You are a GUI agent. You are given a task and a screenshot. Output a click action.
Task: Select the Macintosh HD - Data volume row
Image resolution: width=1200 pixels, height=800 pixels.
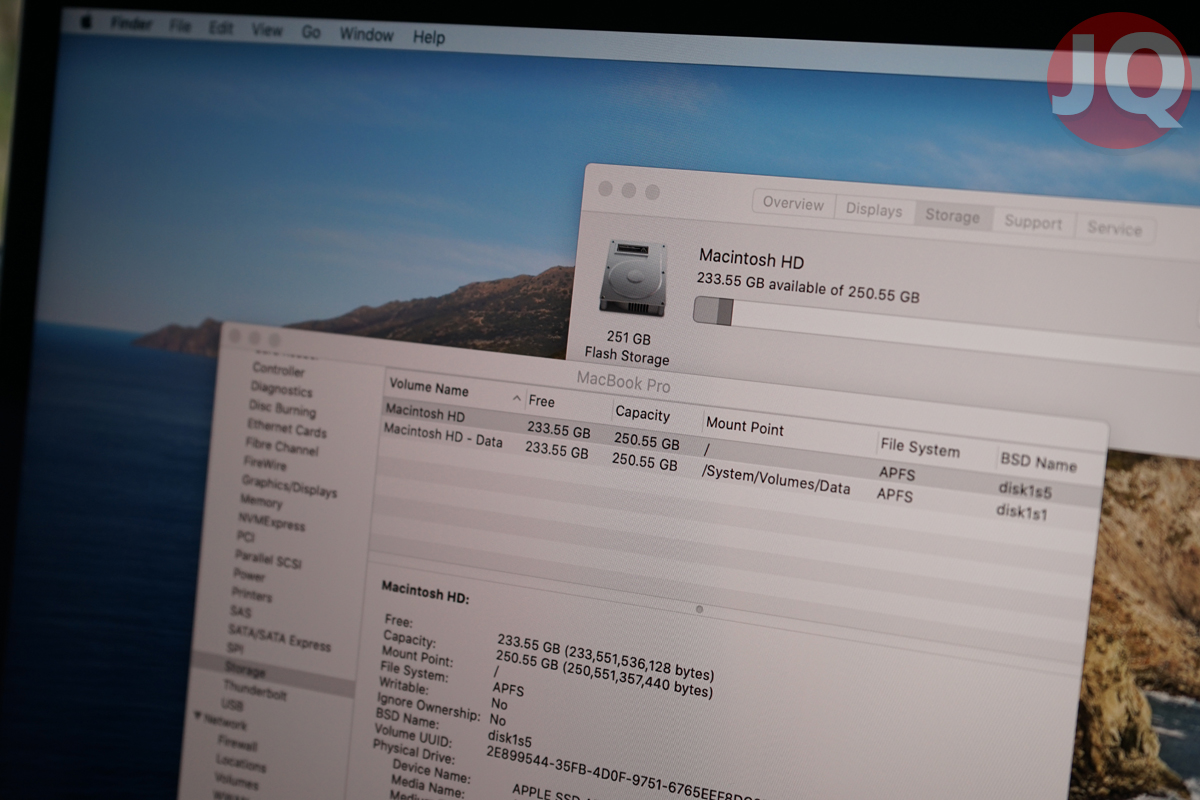[x=738, y=472]
